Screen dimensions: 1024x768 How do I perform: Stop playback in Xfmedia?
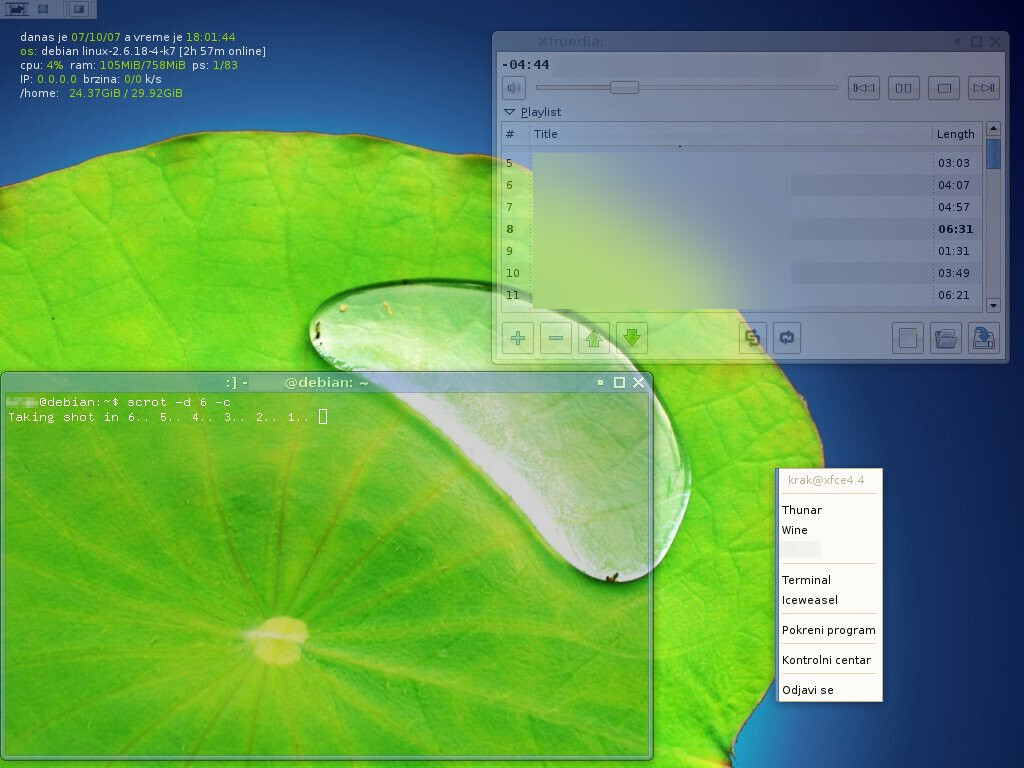click(943, 87)
